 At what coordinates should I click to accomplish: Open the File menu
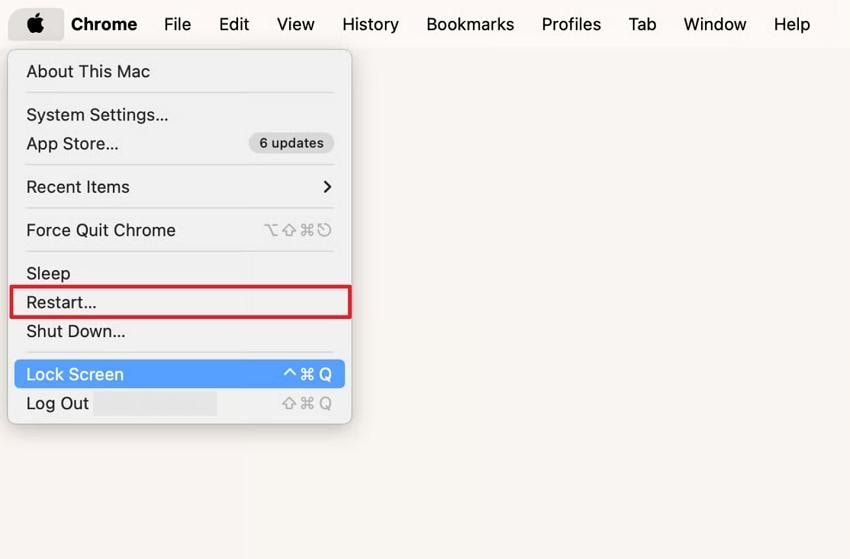tap(177, 24)
